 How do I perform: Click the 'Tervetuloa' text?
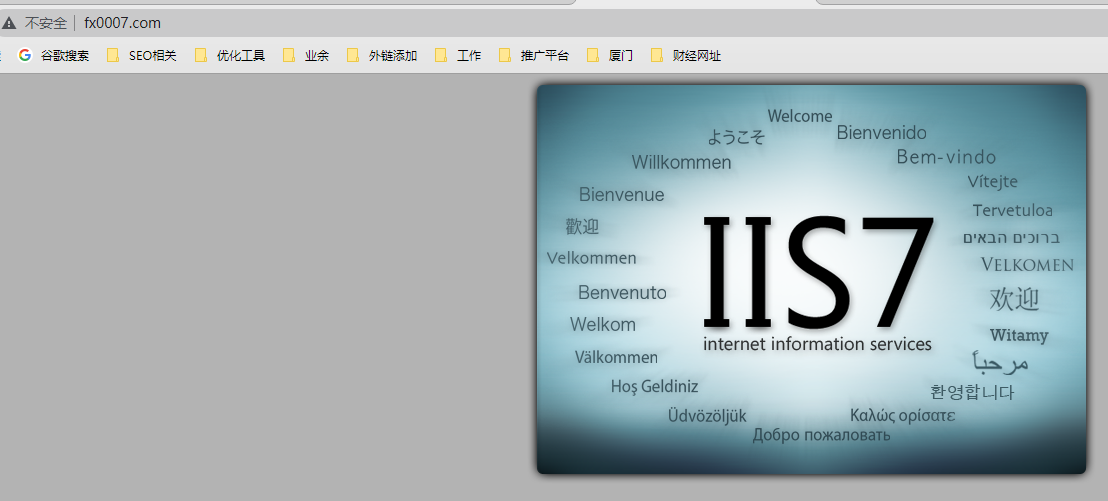1013,210
